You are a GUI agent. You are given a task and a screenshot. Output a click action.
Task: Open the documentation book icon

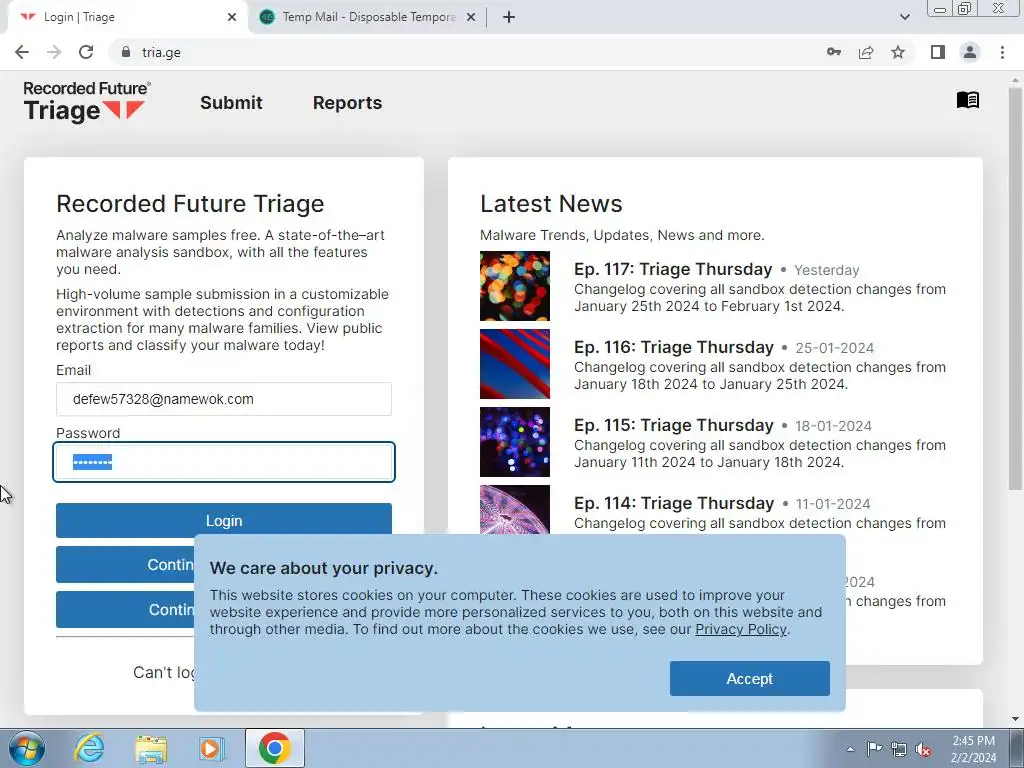click(967, 100)
